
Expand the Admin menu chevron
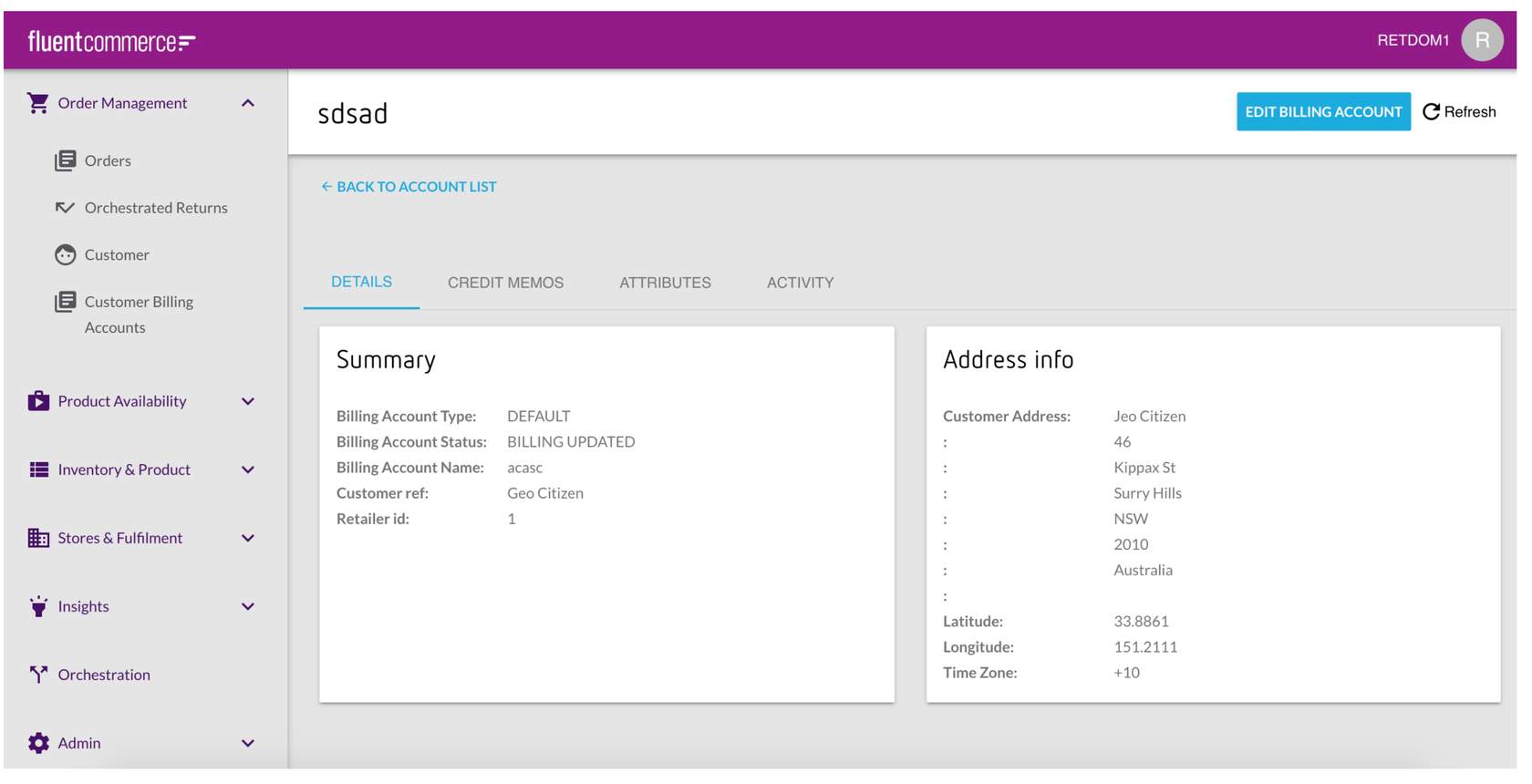click(247, 743)
